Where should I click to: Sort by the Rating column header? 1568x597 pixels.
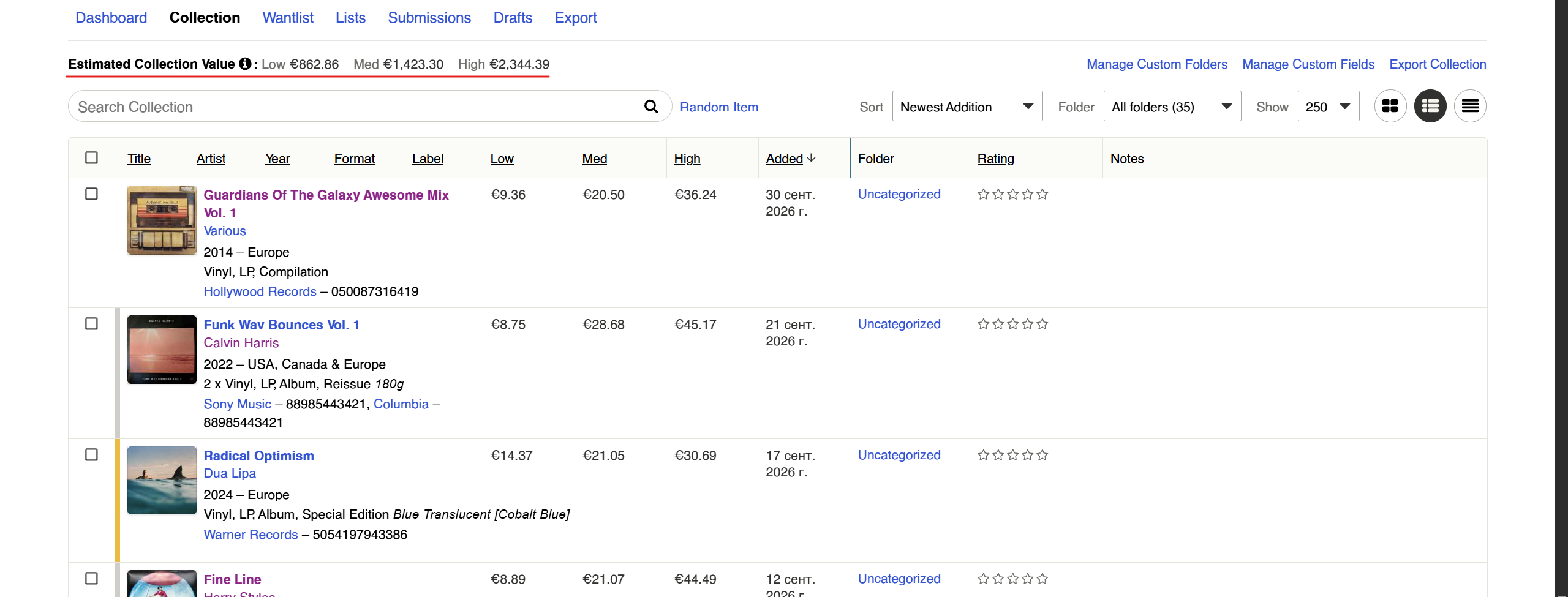pyautogui.click(x=995, y=159)
